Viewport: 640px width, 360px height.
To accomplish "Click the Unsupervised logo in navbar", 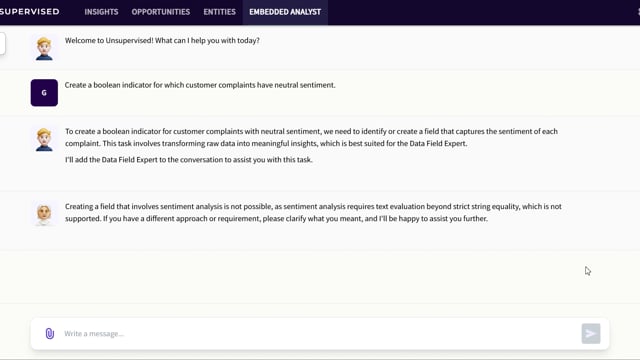I will click(30, 12).
